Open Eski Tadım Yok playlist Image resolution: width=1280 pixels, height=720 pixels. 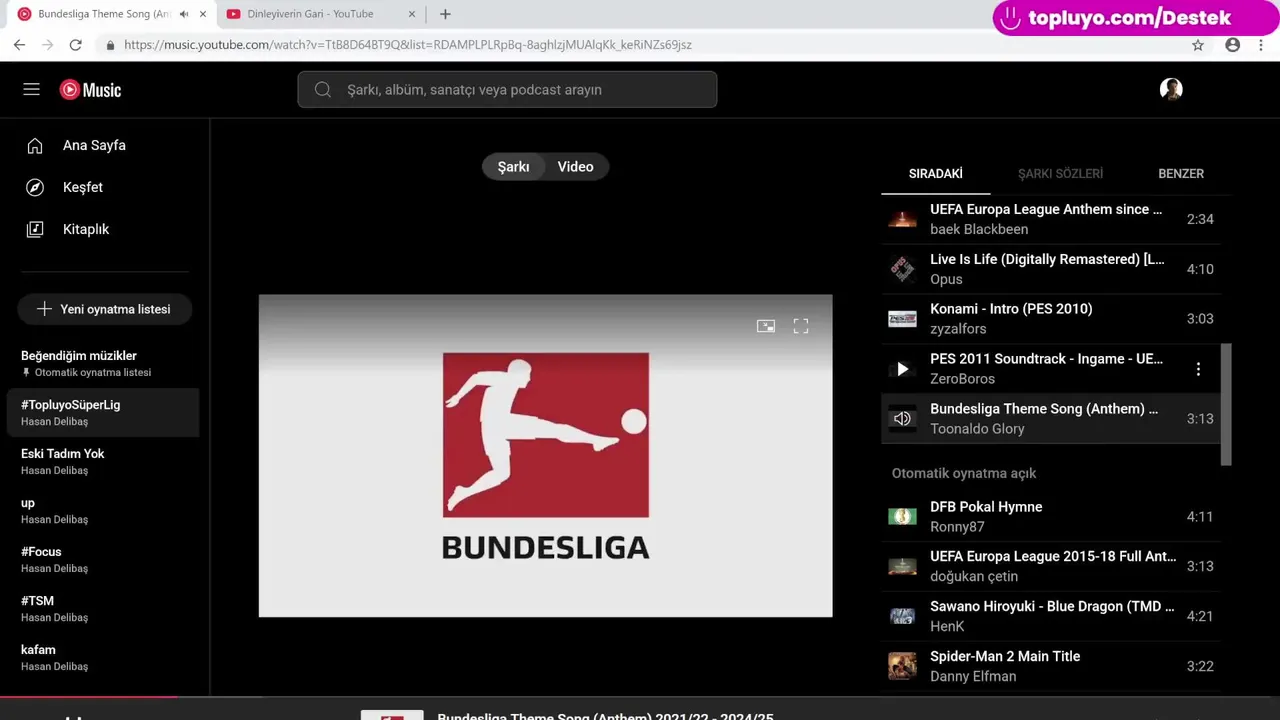(105, 462)
